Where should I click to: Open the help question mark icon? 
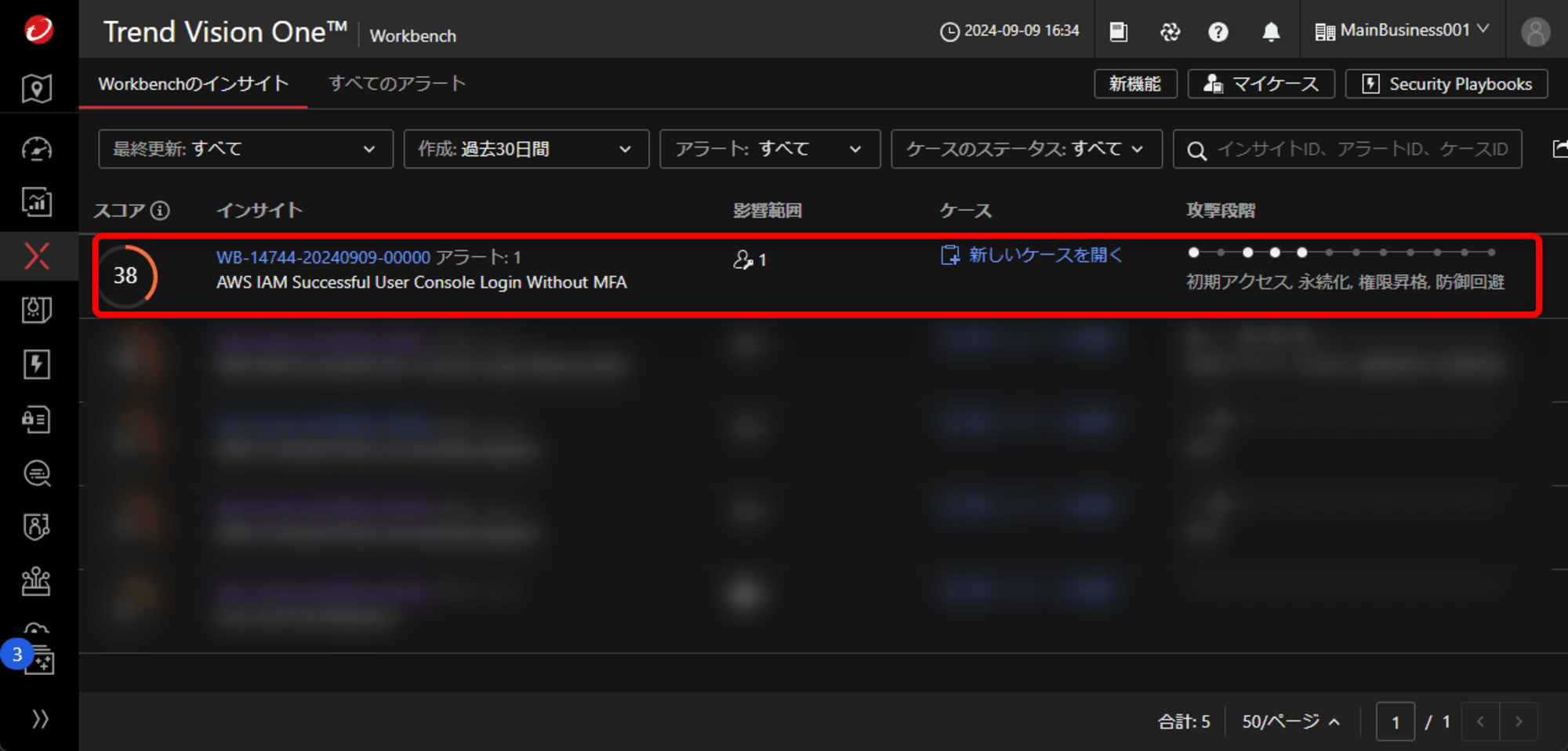1218,31
